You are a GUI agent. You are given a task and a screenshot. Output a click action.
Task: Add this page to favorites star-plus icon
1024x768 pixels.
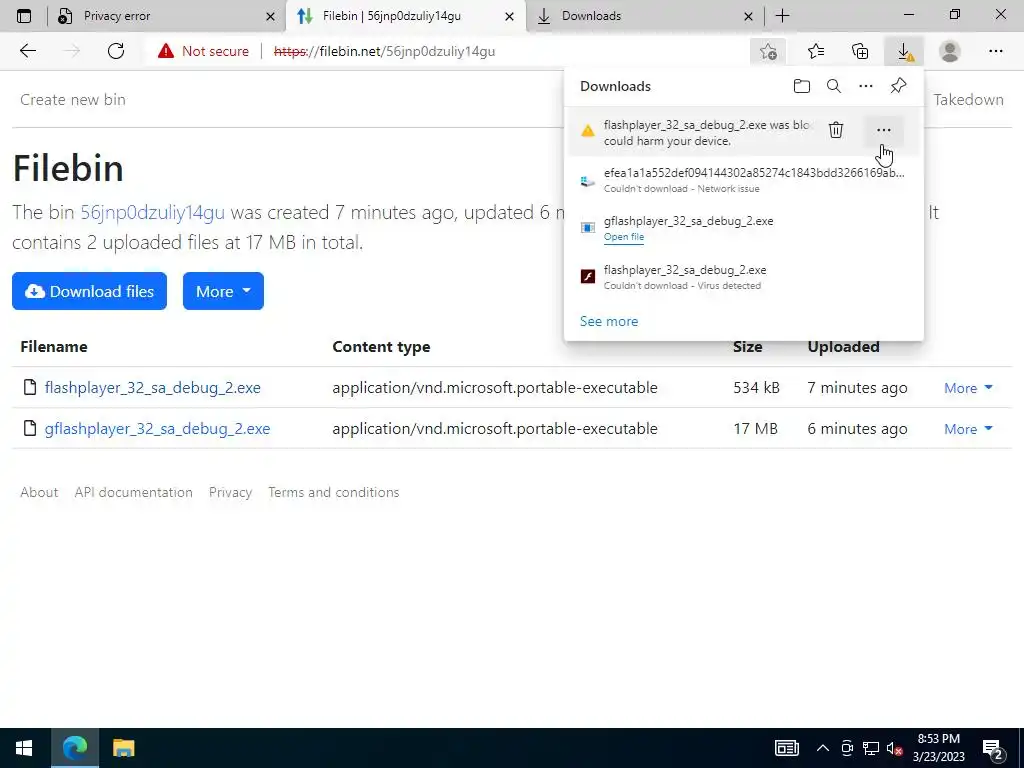tap(768, 51)
